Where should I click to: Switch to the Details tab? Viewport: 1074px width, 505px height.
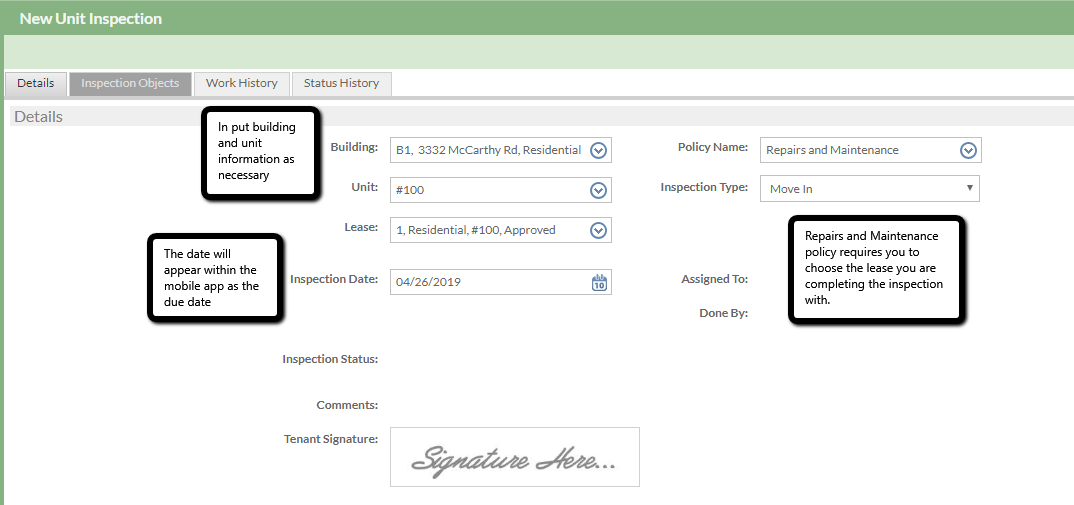[36, 84]
